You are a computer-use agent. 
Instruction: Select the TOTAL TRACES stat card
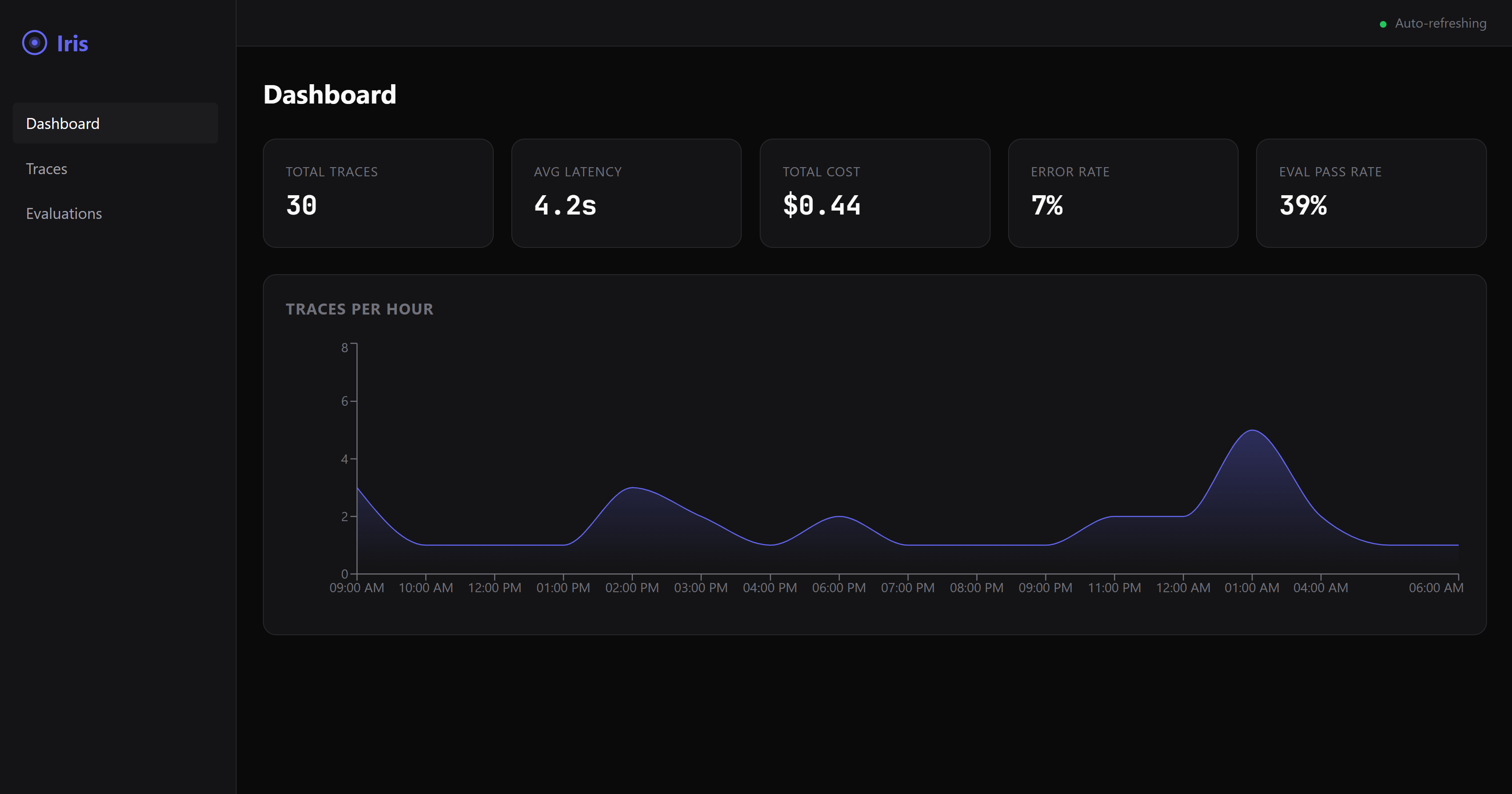[x=378, y=193]
